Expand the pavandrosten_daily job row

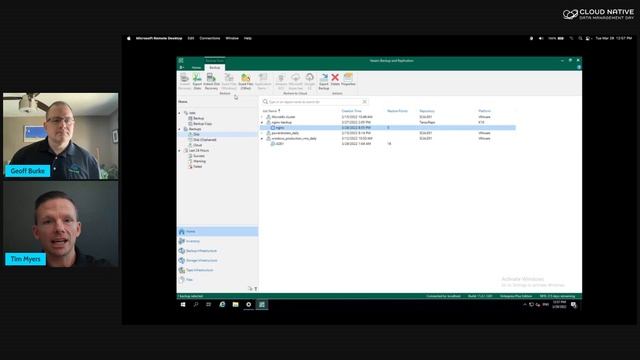(x=262, y=133)
